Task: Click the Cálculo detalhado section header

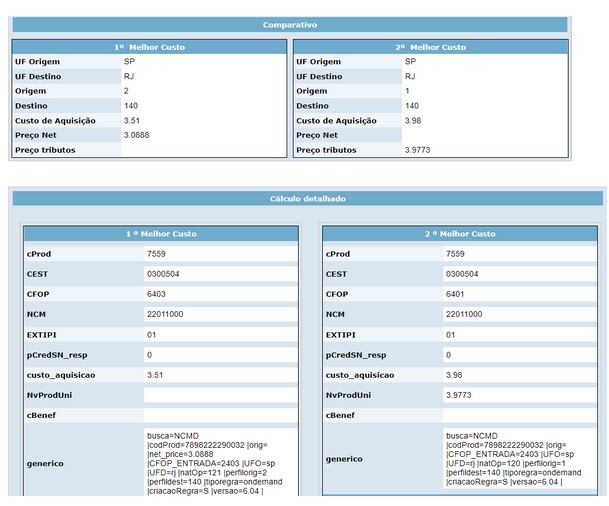Action: point(308,198)
